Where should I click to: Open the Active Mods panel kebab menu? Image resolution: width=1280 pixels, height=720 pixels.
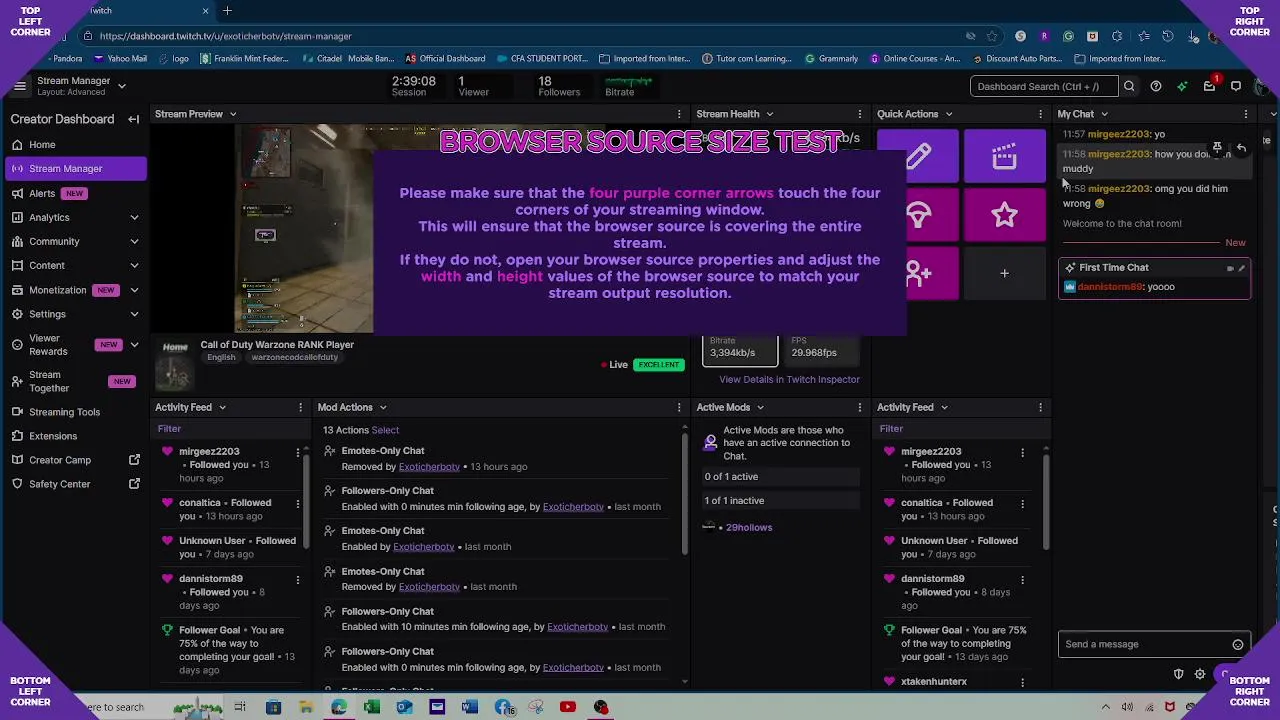[860, 407]
